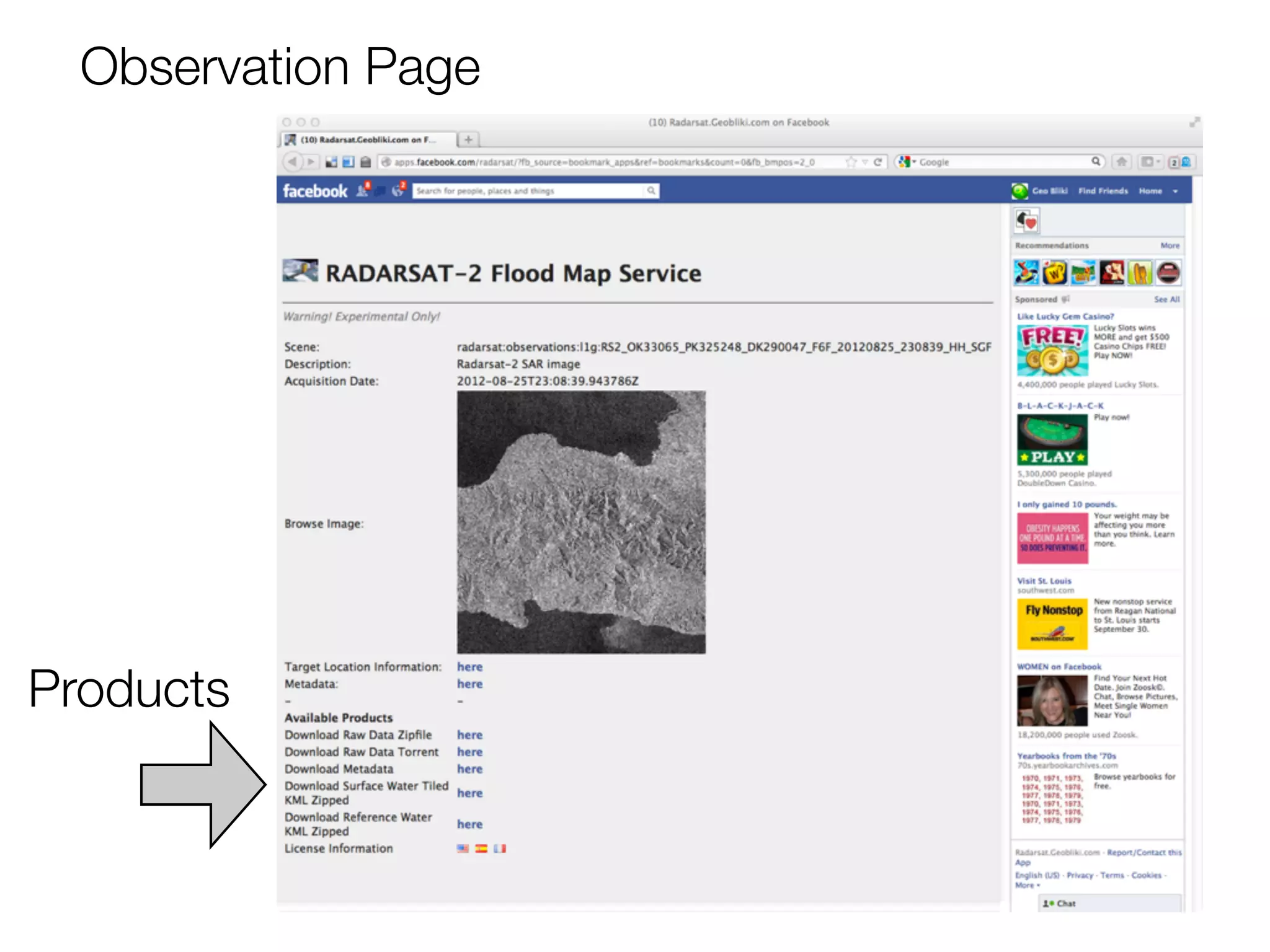Open the yellow W tile recommended game
The image size is (1270, 952).
1054,273
